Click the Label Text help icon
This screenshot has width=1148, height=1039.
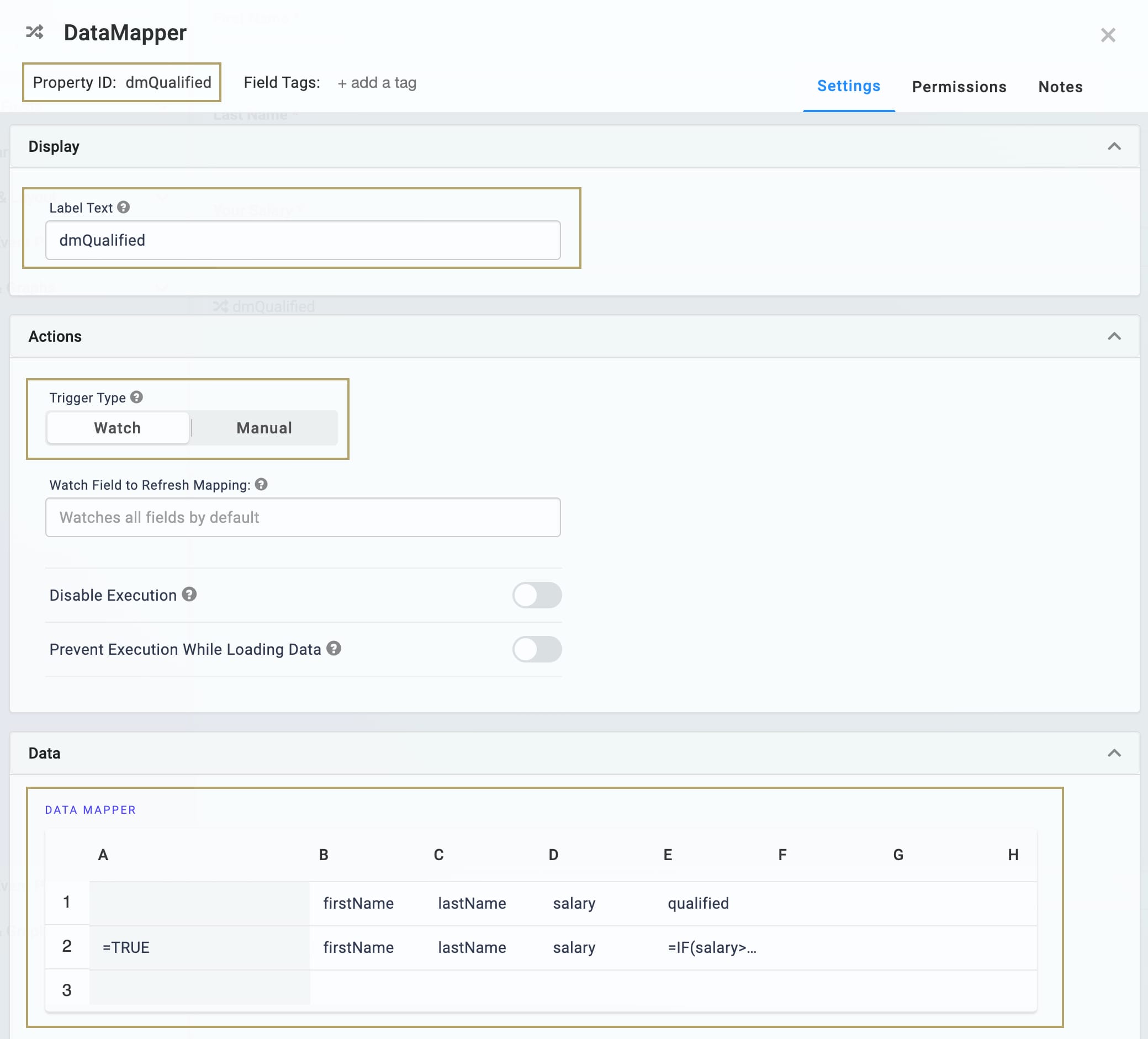pos(124,207)
